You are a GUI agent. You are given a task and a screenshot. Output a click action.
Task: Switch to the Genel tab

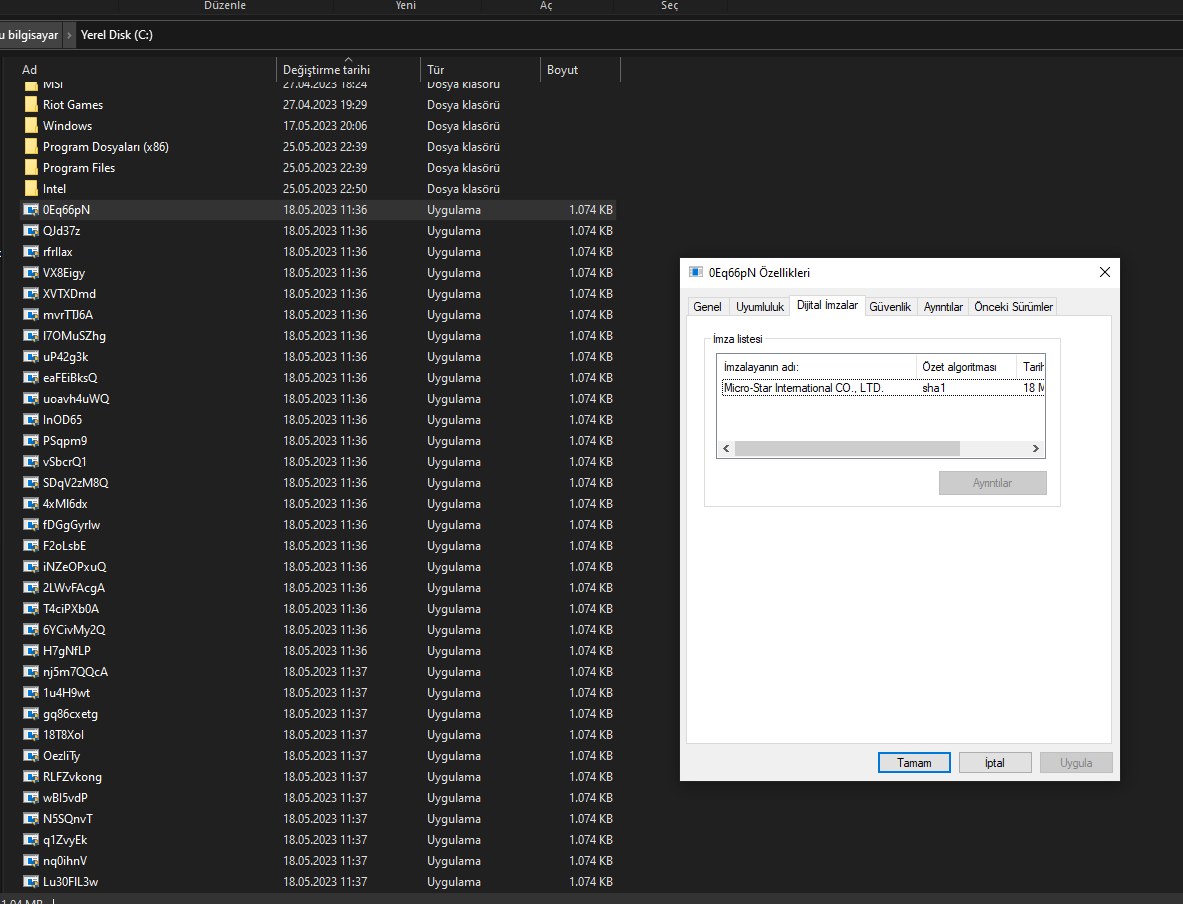pos(707,306)
